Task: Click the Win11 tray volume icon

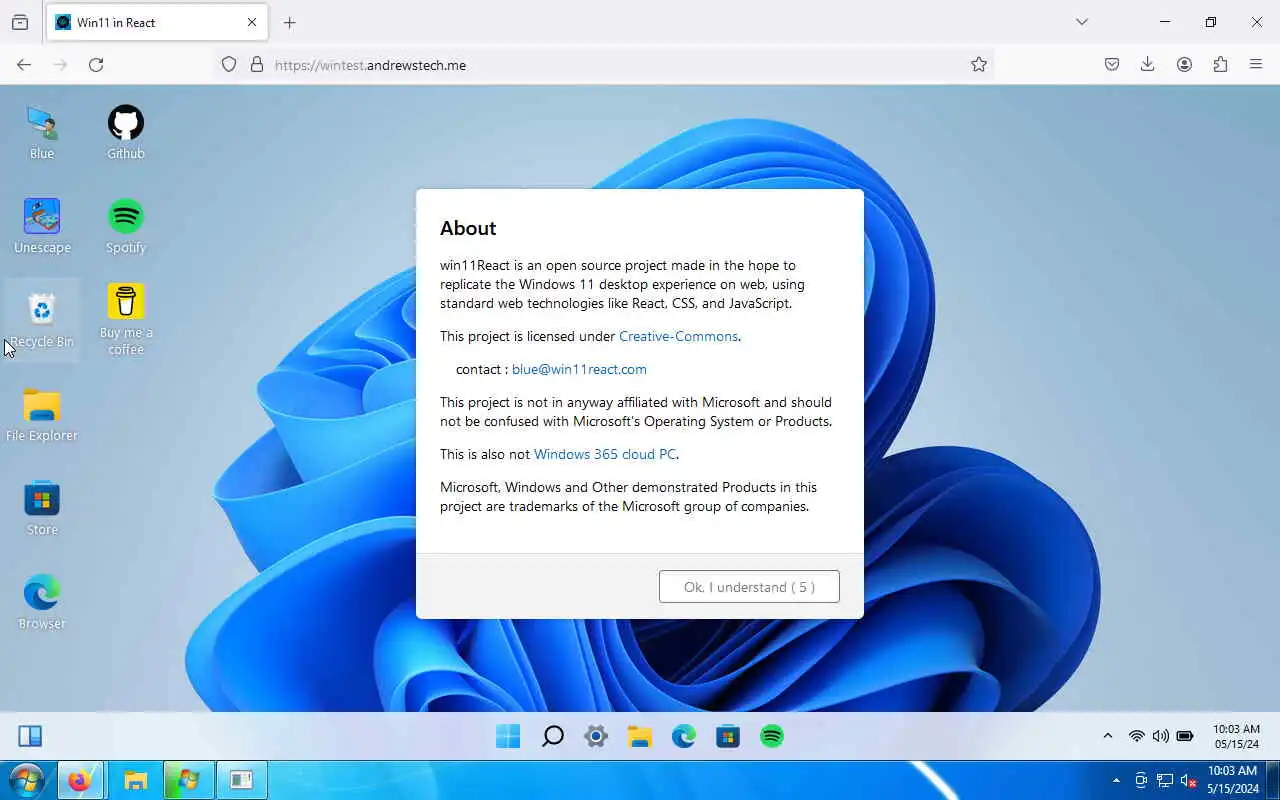Action: [1160, 736]
